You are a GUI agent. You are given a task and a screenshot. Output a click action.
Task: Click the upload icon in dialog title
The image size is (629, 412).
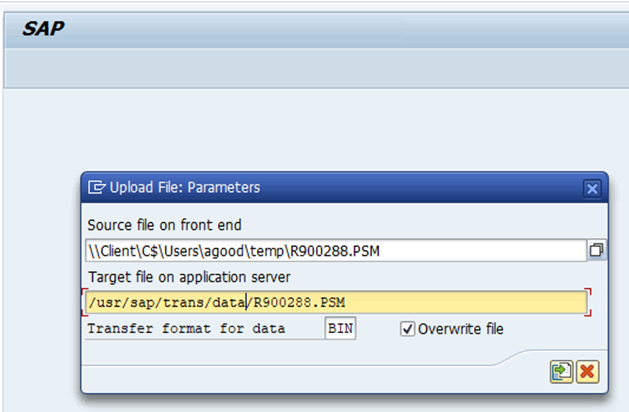click(97, 187)
